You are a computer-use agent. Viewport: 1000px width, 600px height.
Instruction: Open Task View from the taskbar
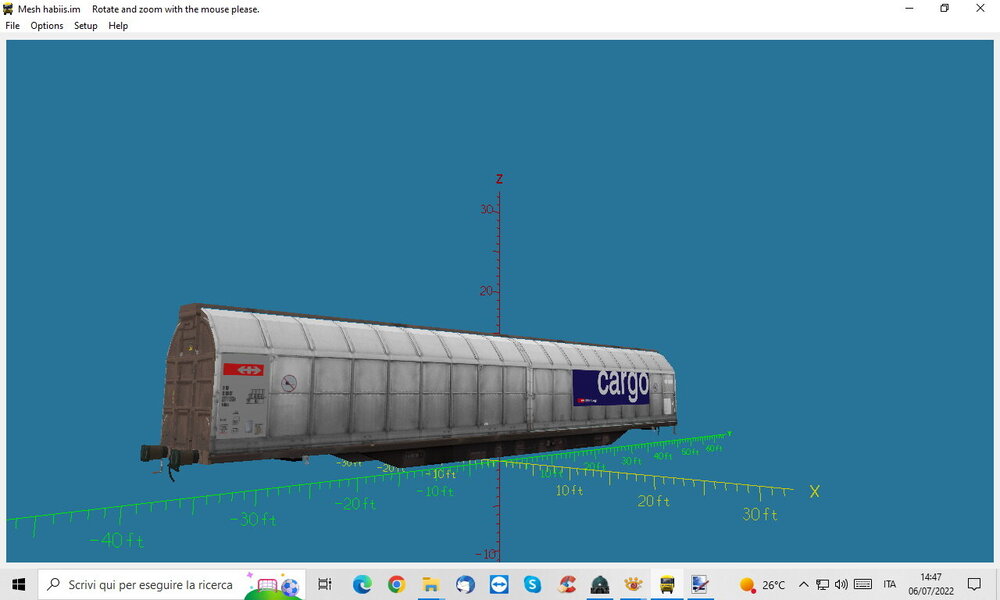click(325, 584)
